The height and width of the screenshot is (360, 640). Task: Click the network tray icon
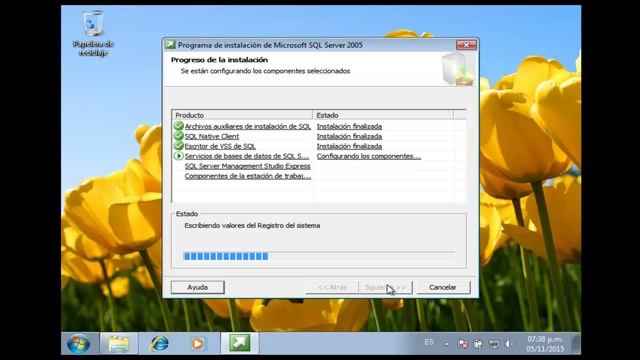(x=494, y=344)
